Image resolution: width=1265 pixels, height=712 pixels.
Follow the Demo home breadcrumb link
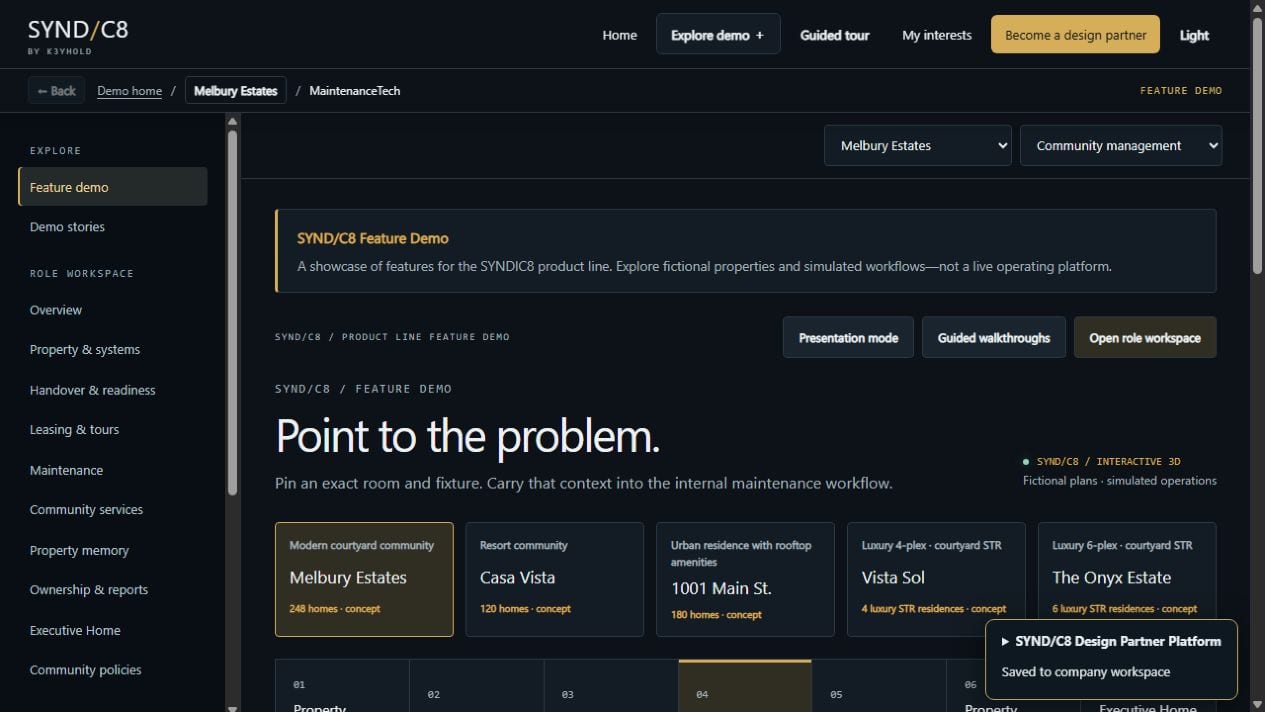(x=129, y=91)
